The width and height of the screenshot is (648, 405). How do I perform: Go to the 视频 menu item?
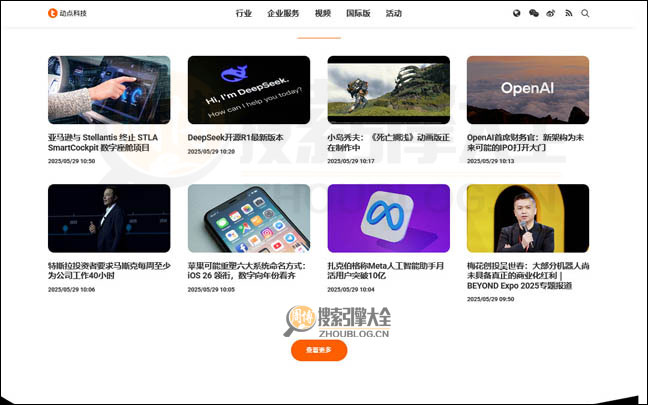tap(322, 13)
